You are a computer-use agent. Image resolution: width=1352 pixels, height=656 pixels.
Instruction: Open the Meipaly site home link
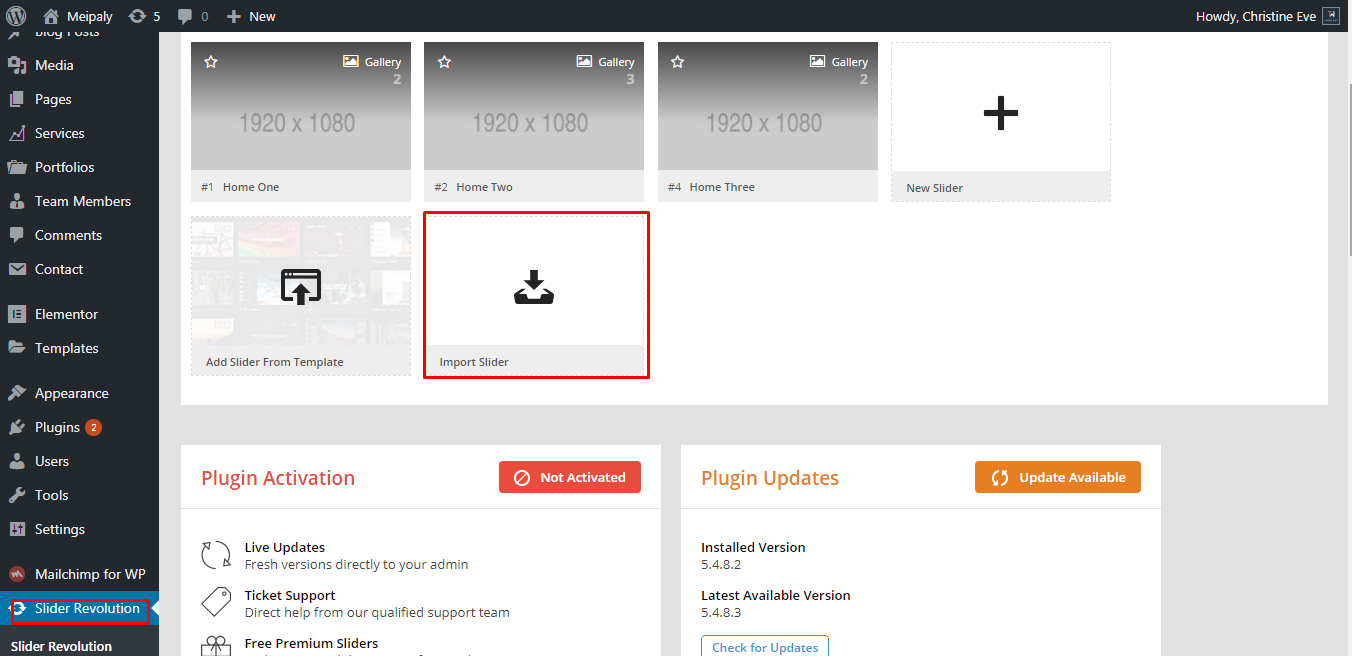pyautogui.click(x=78, y=16)
